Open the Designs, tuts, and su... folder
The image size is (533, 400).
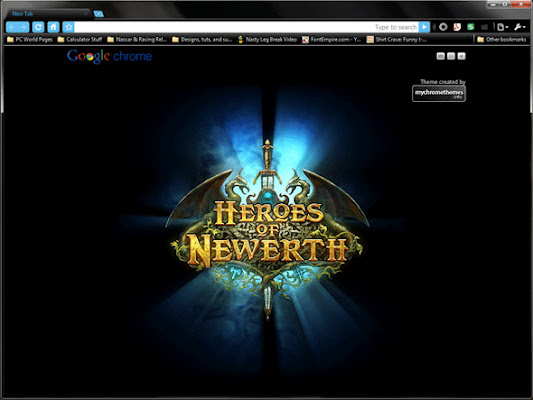tap(202, 39)
